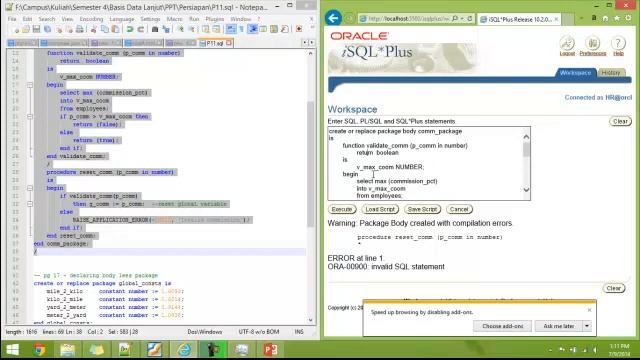Open the Plugins menu in Notepad++

coord(215,19)
